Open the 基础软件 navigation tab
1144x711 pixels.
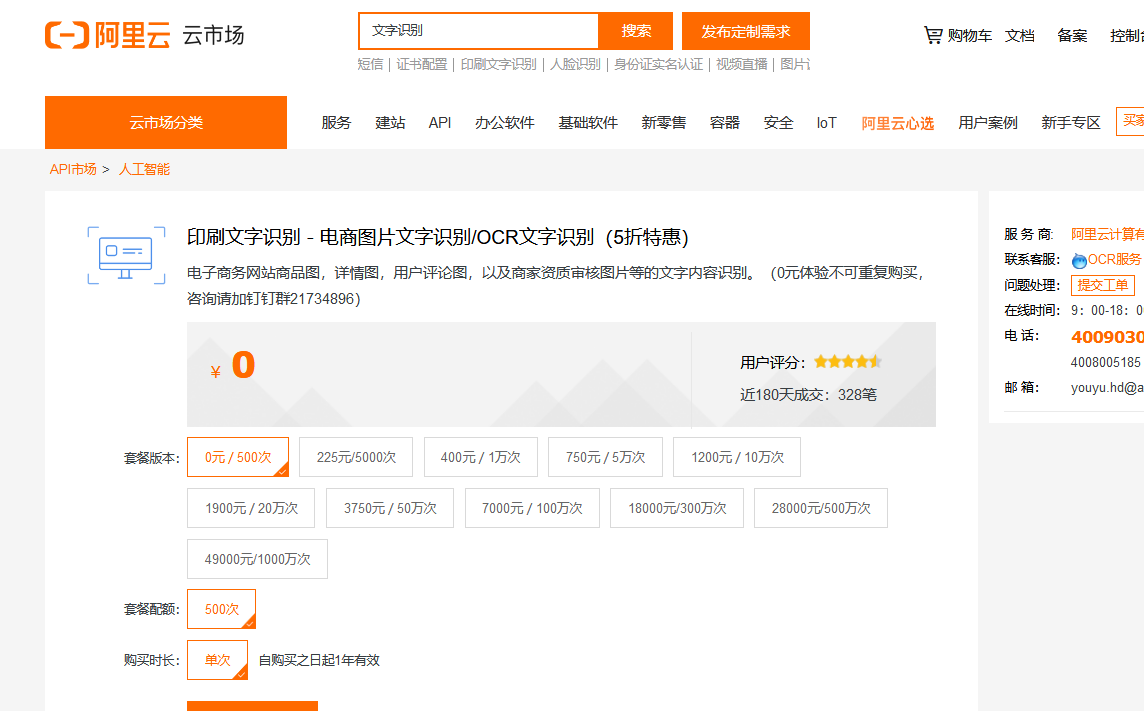(588, 123)
